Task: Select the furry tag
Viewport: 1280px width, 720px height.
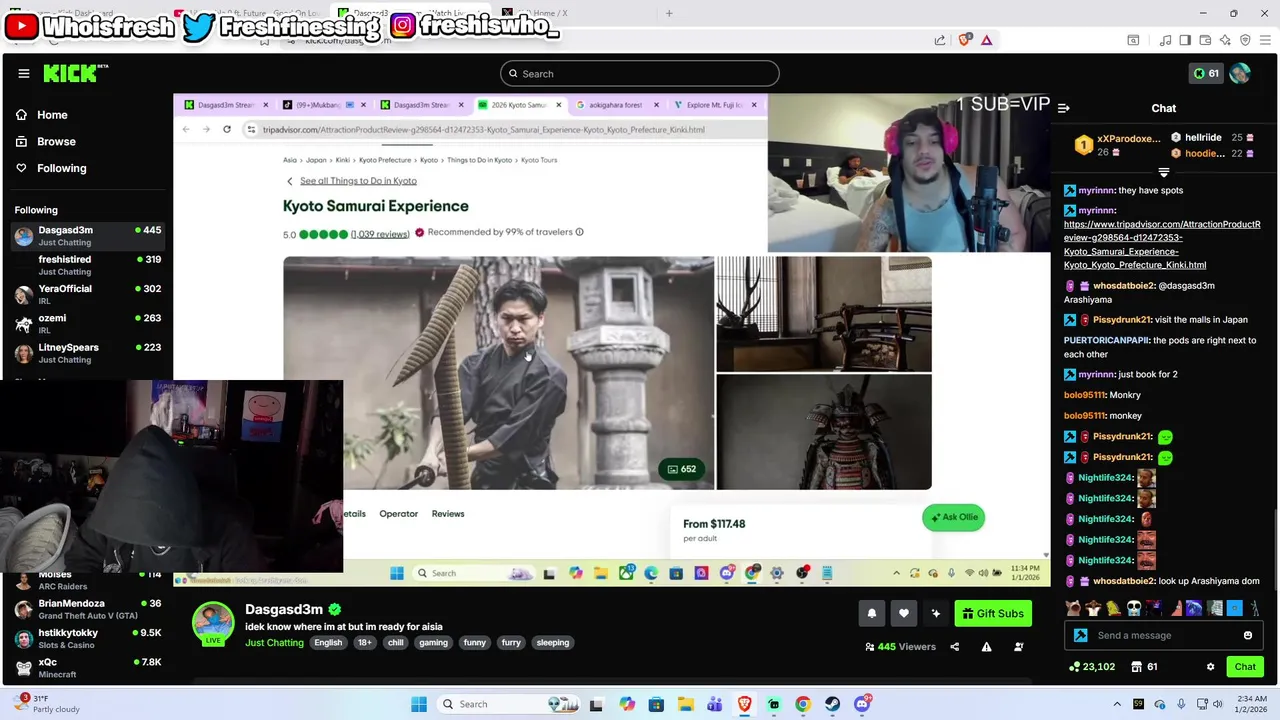Action: tap(511, 643)
